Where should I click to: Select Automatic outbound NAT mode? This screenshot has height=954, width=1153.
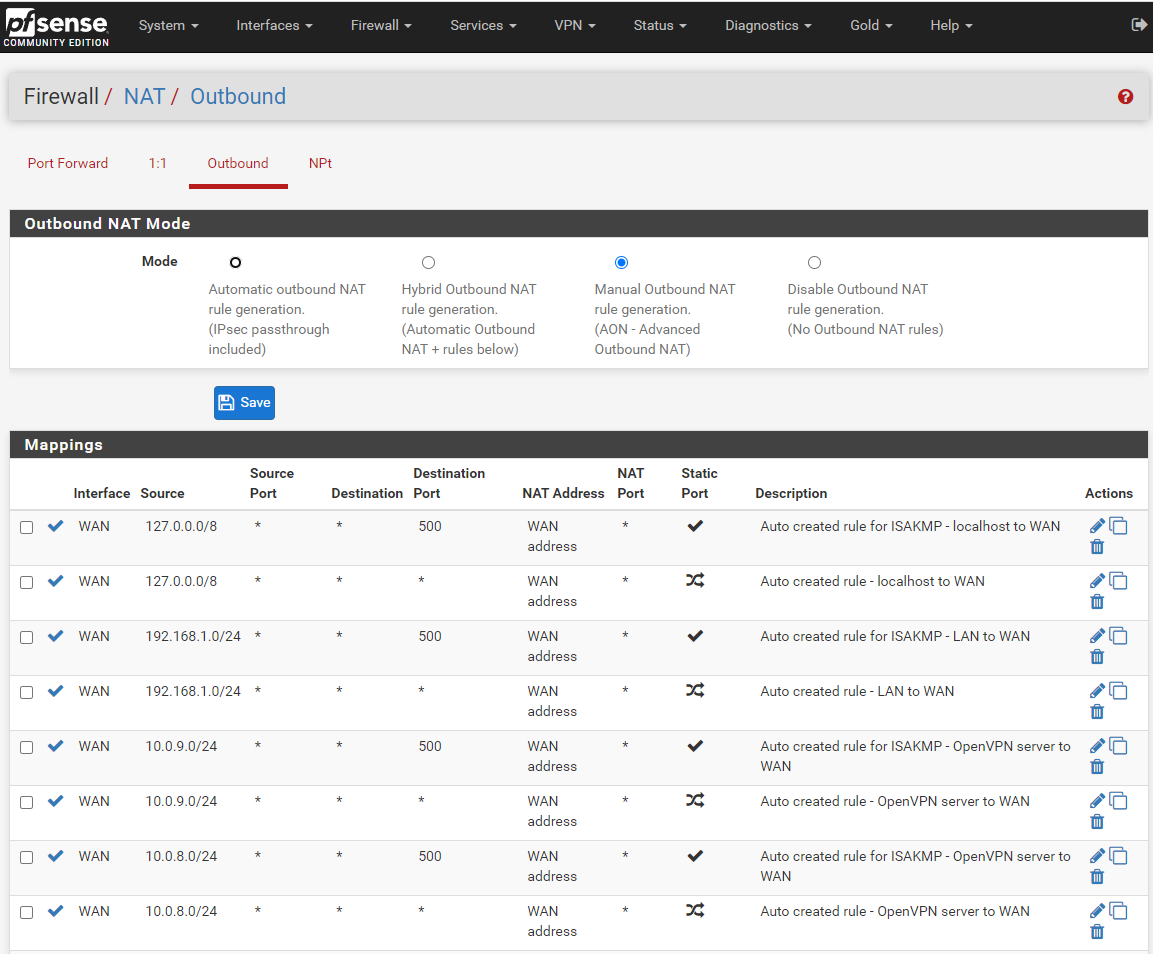235,263
